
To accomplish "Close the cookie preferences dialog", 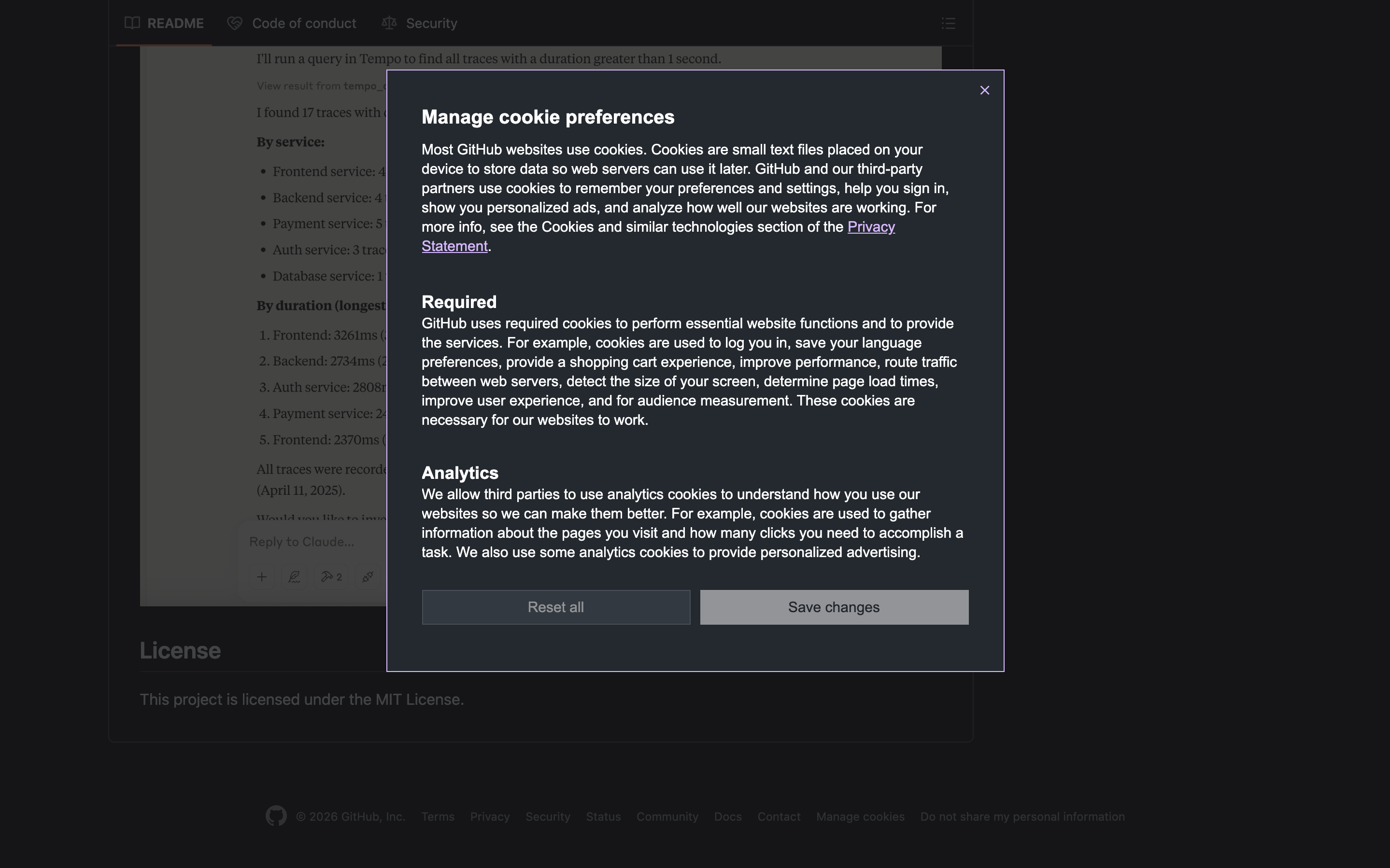I will pyautogui.click(x=984, y=90).
